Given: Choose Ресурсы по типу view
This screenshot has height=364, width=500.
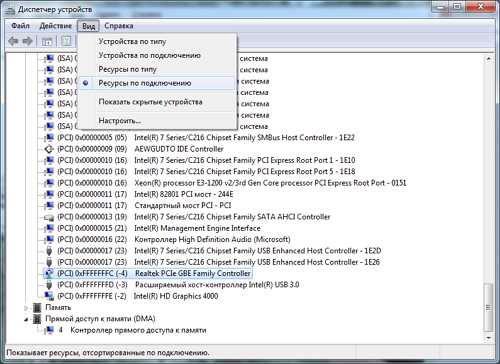Looking at the screenshot, I should [x=127, y=69].
